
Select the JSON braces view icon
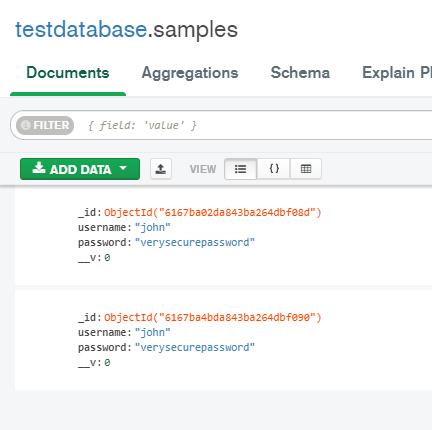(274, 169)
